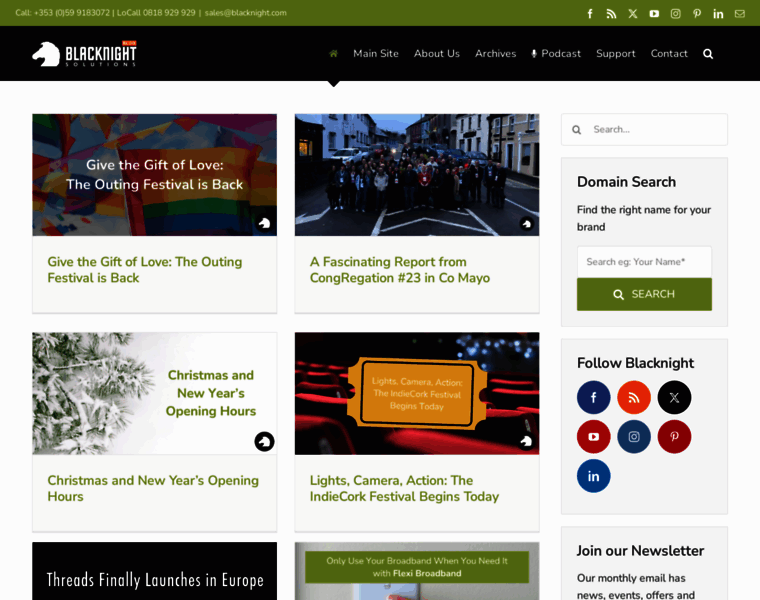The height and width of the screenshot is (600, 760).
Task: Click the Facebook circle under Follow Blacknight
Action: coord(593,397)
